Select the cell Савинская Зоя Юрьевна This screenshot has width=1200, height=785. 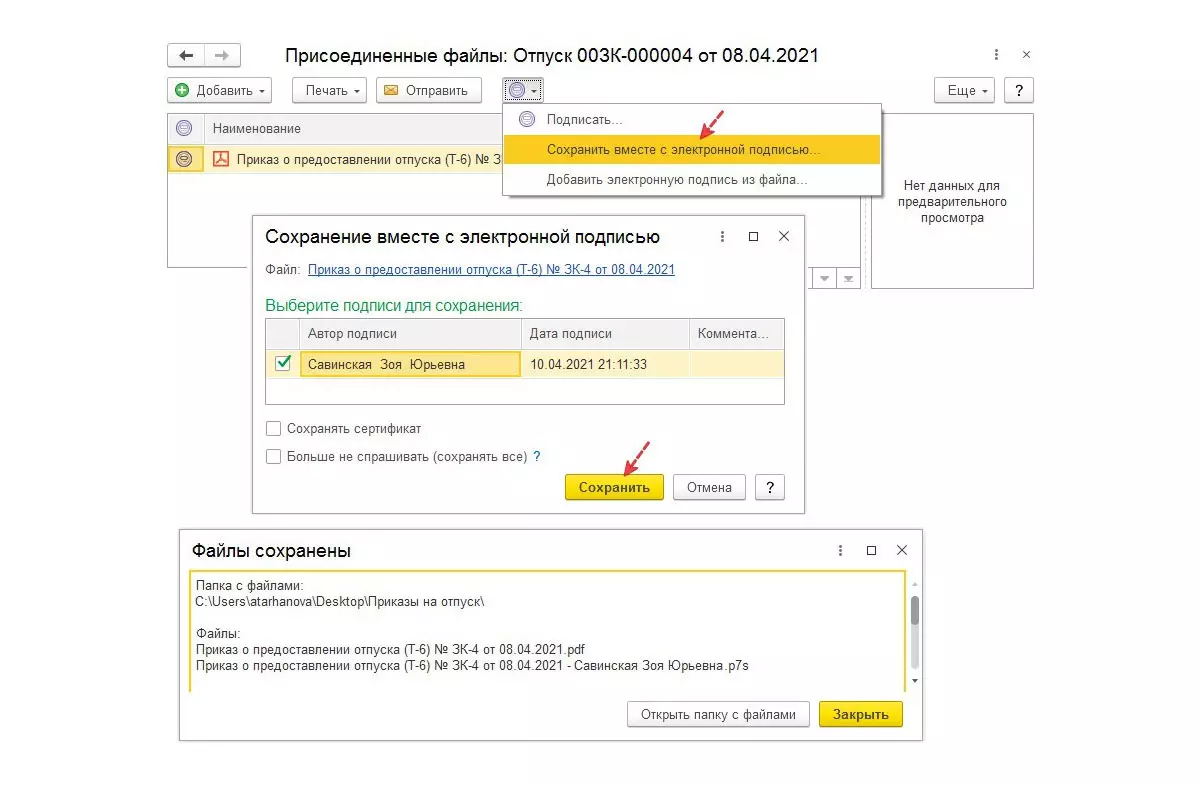point(410,364)
